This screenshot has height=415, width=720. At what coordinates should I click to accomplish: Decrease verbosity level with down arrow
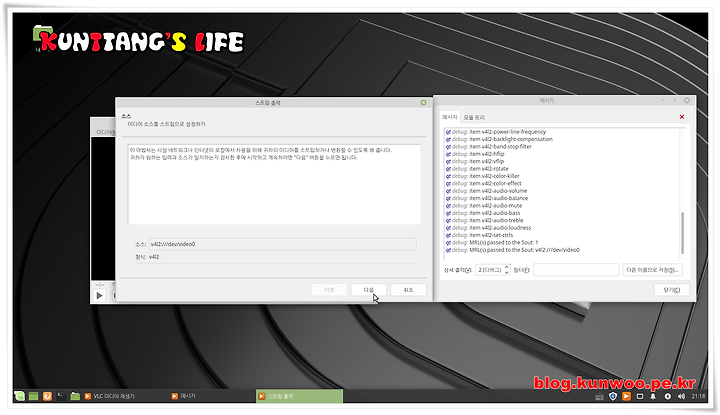coord(506,273)
